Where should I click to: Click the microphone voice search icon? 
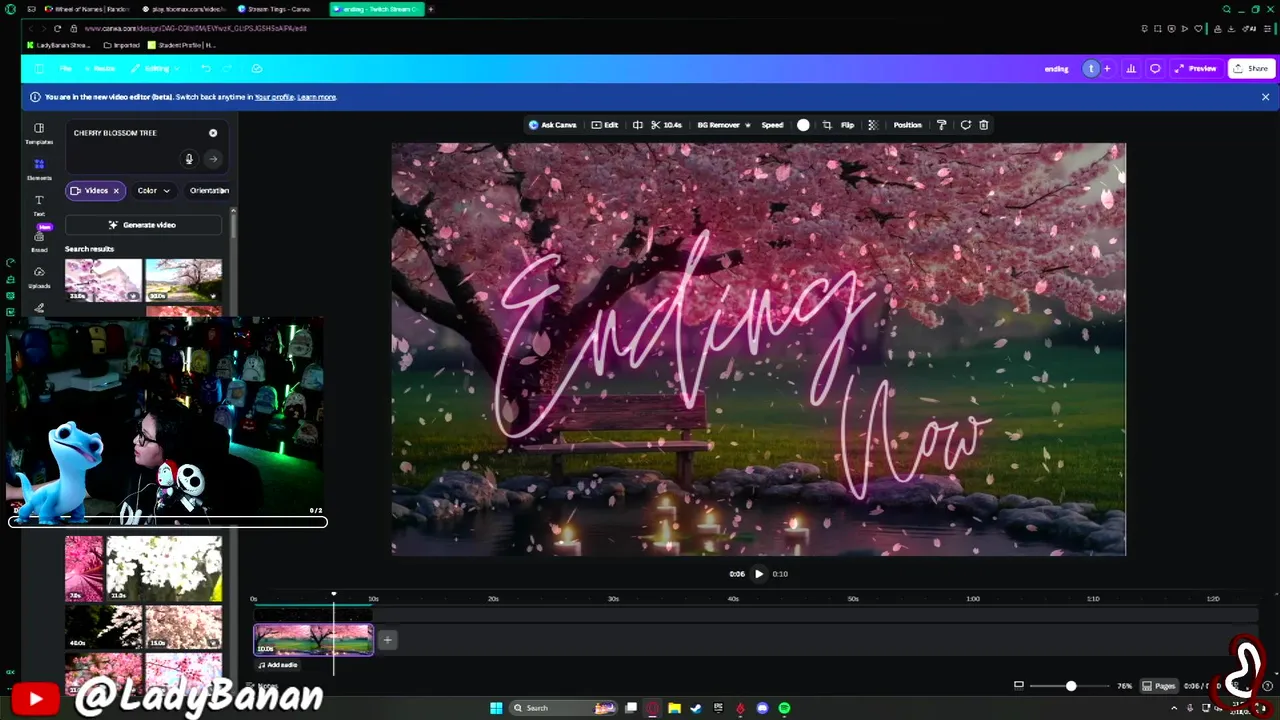tap(189, 159)
